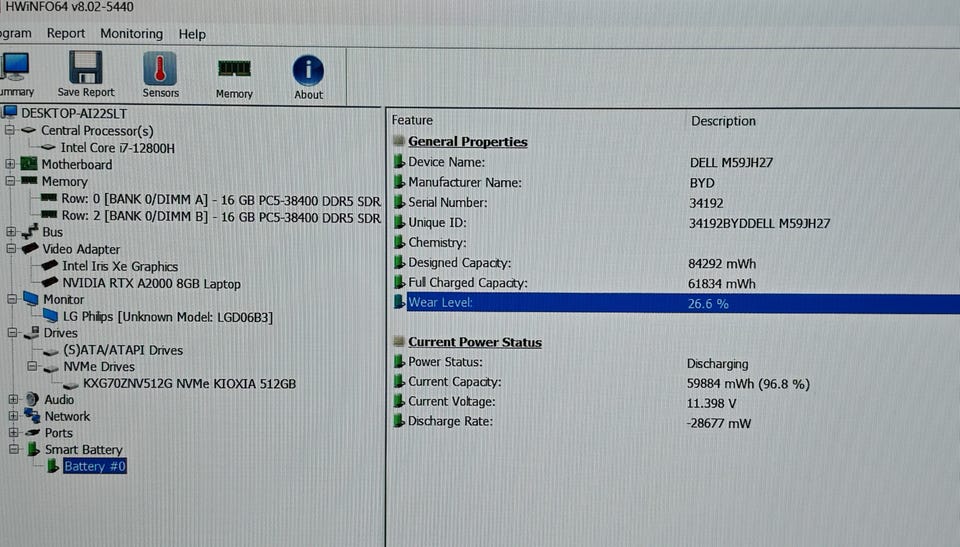This screenshot has height=547, width=960.
Task: Collapse the Drives tree node
Action: coord(12,333)
